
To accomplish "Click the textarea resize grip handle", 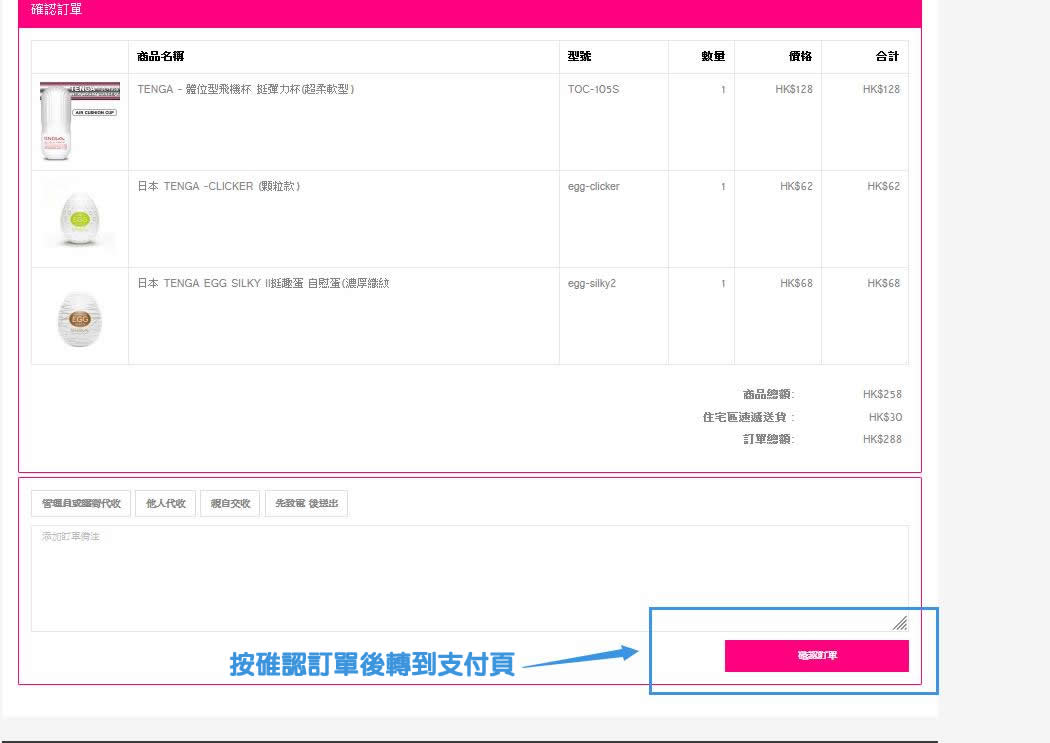I will 900,623.
